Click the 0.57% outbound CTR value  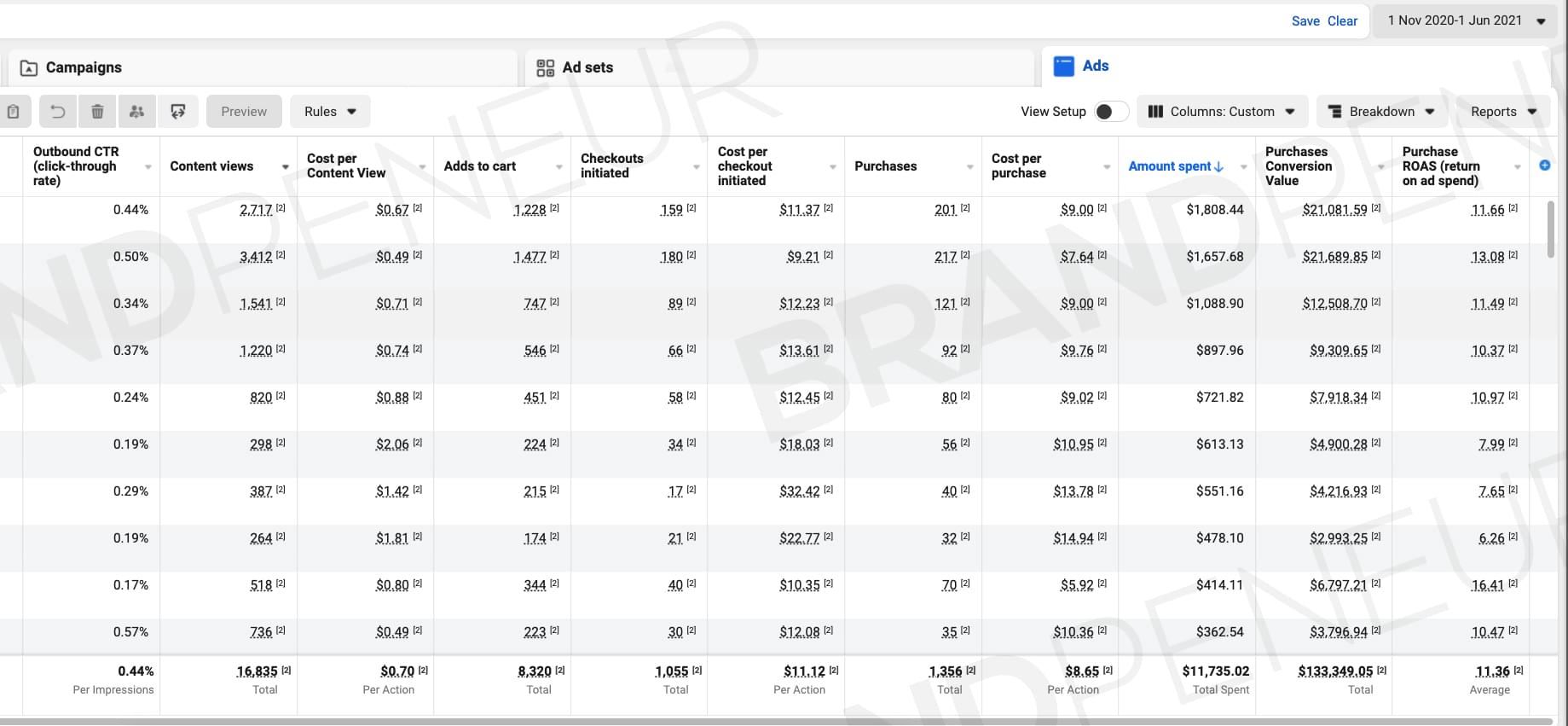click(130, 632)
